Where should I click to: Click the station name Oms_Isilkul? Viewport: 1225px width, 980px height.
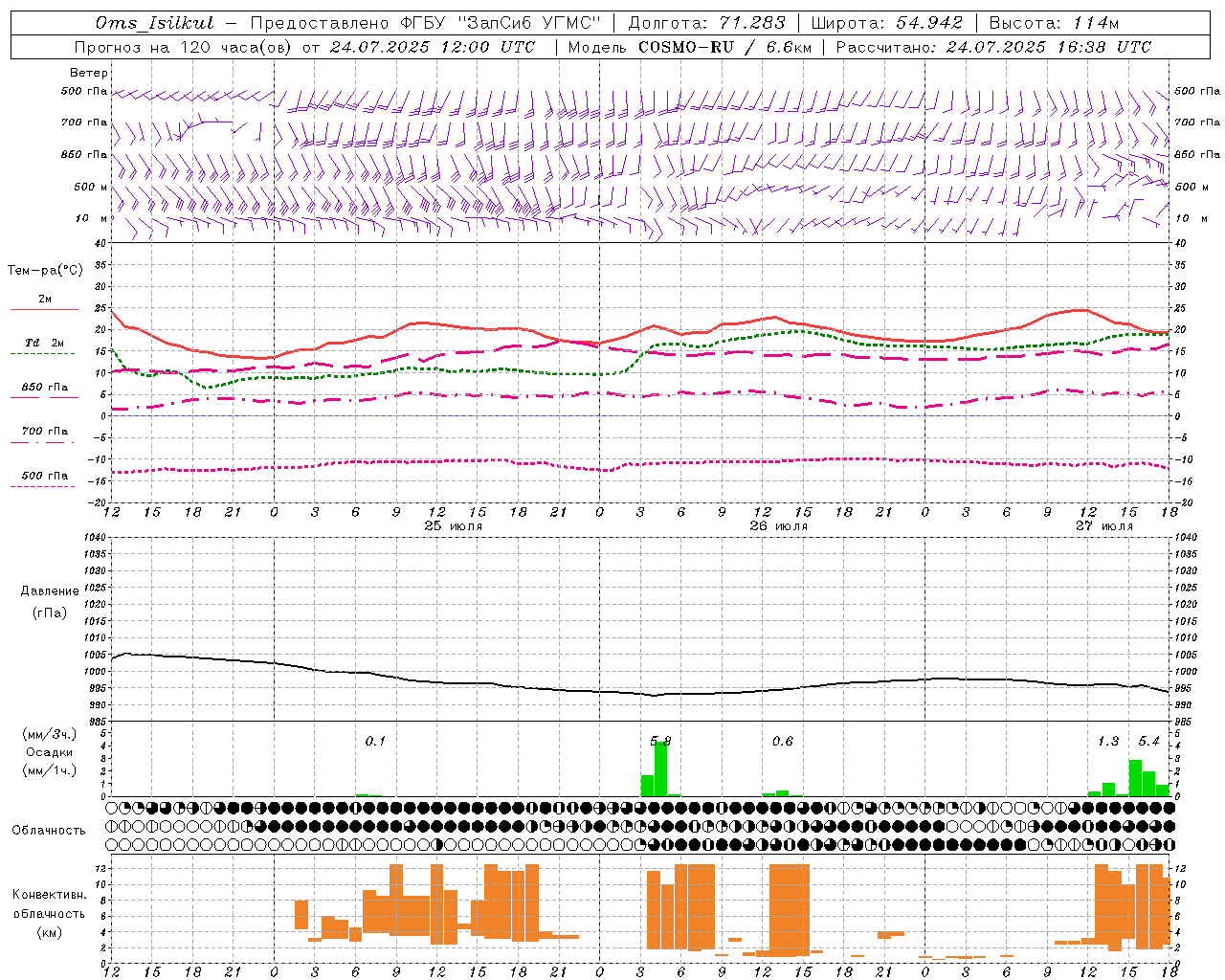point(154,23)
